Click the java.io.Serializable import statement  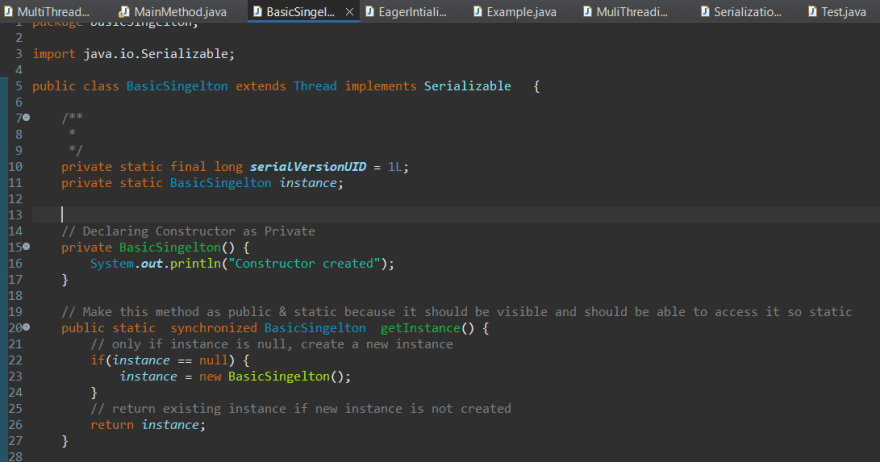tap(134, 54)
